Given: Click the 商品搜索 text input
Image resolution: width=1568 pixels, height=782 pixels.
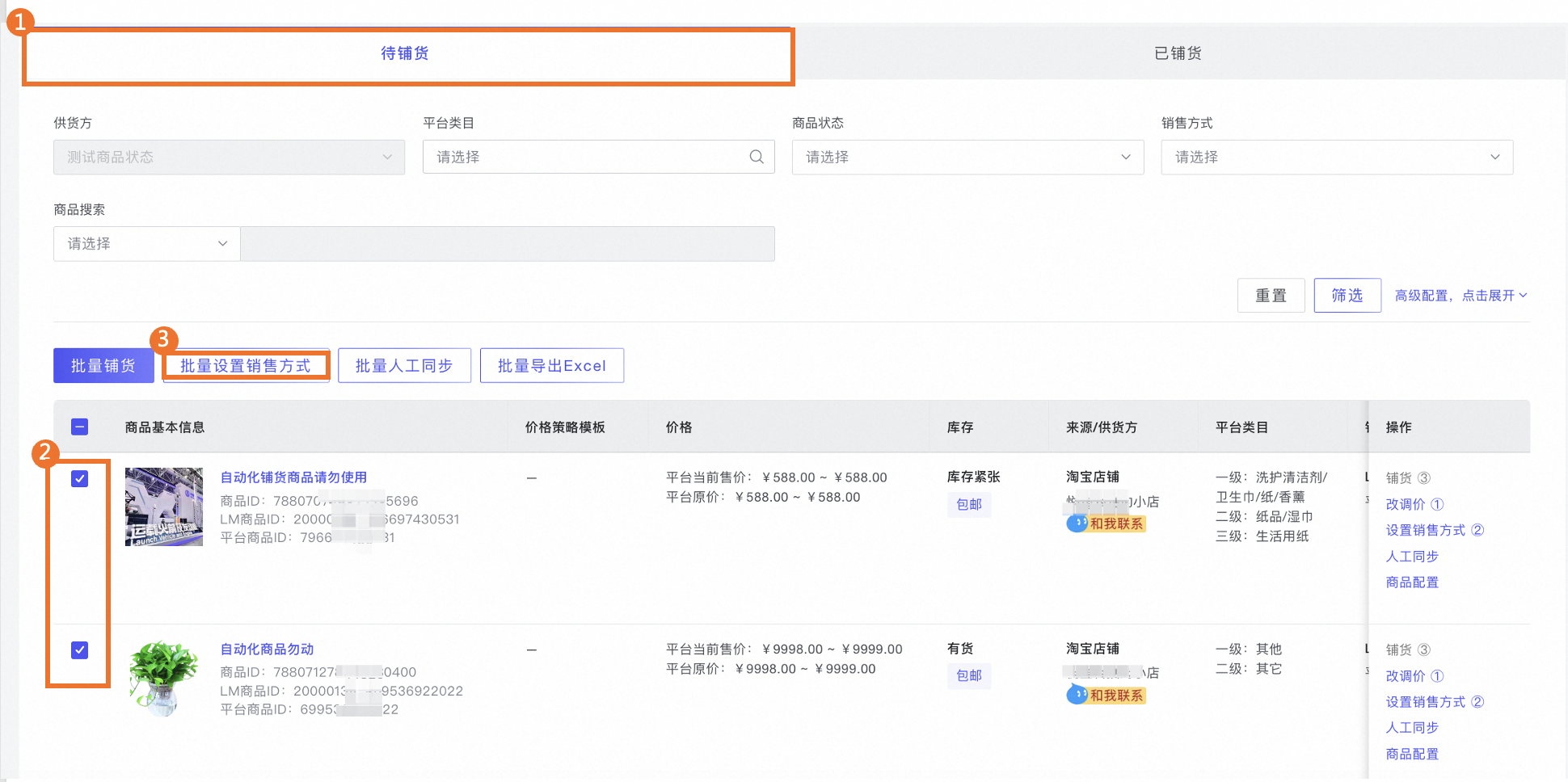Looking at the screenshot, I should tap(508, 243).
